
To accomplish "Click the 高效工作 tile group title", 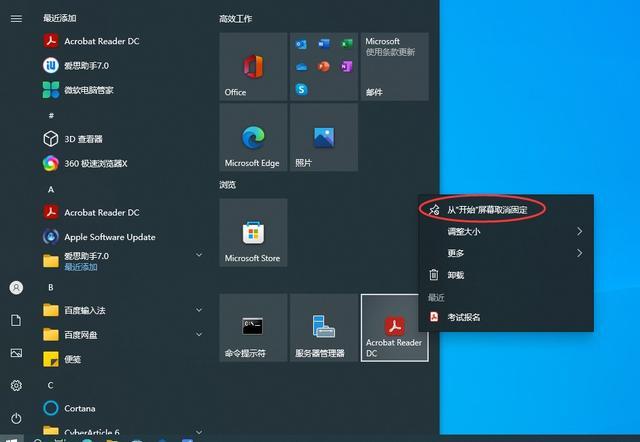I will [x=236, y=19].
